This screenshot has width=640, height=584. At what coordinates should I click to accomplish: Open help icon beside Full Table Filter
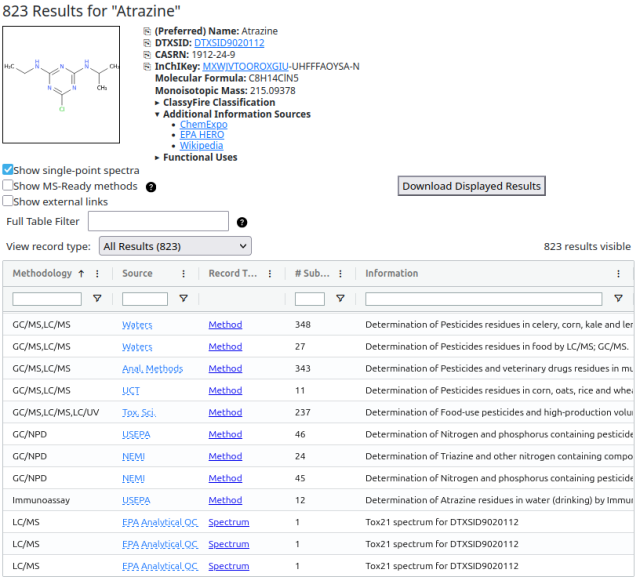pos(242,222)
